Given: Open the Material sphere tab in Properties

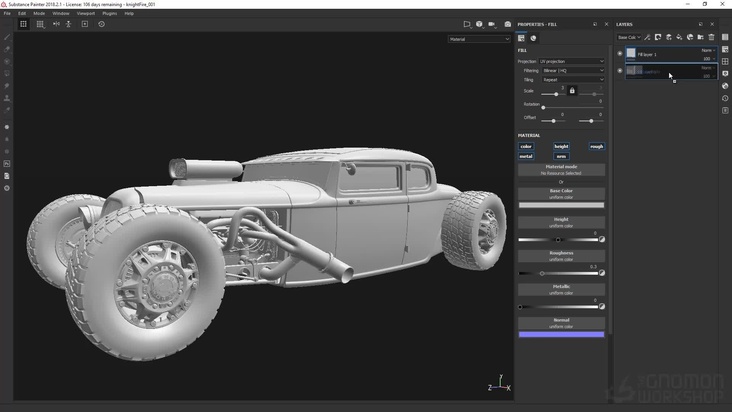Looking at the screenshot, I should [x=533, y=38].
